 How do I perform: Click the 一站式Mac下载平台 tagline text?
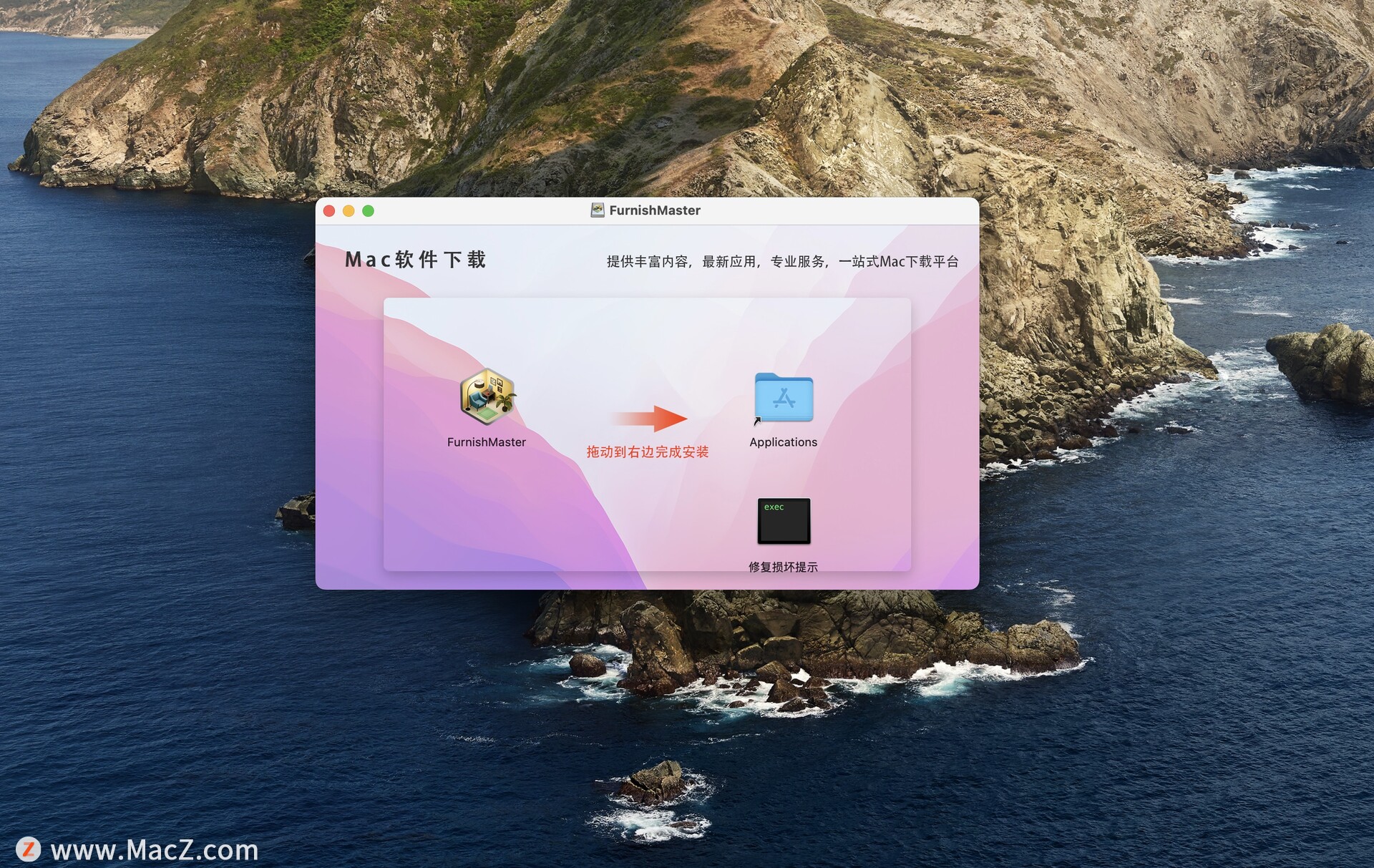(x=898, y=262)
